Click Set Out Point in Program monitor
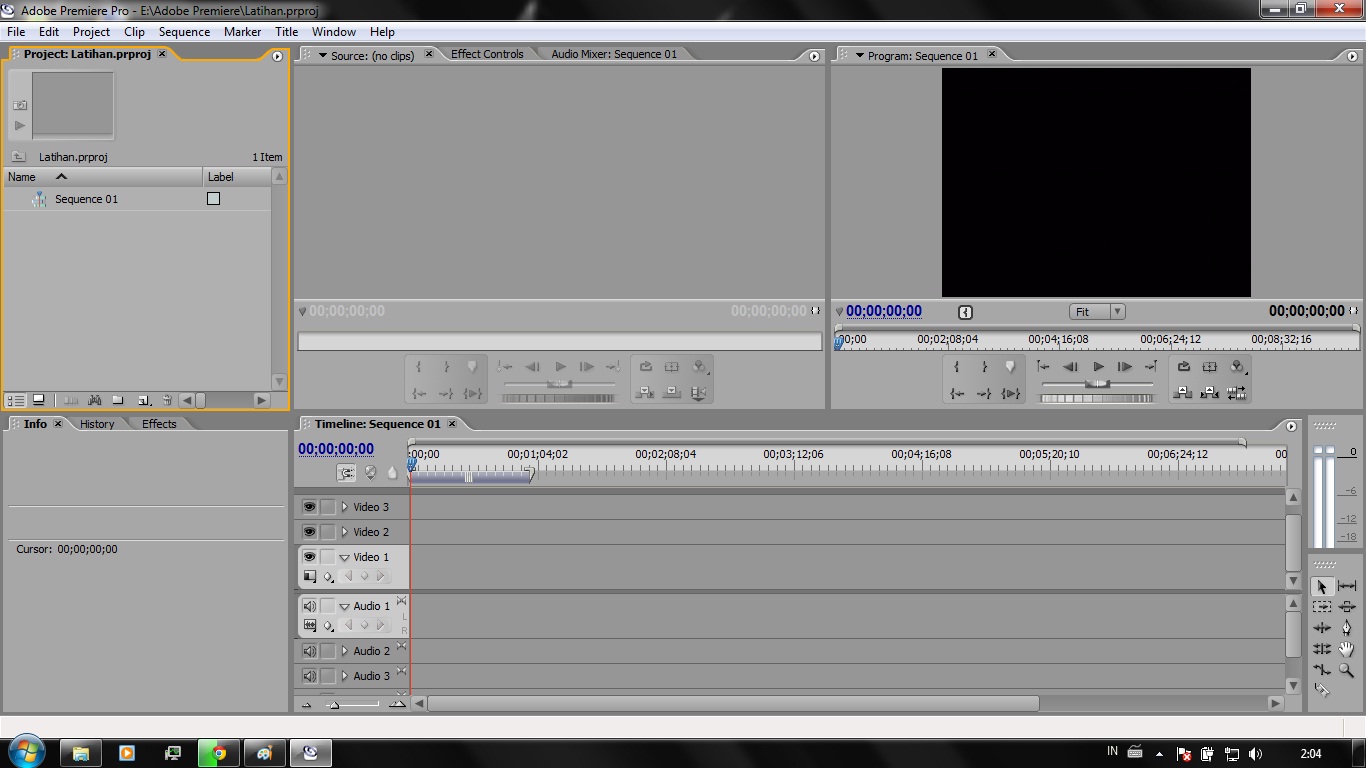Image resolution: width=1366 pixels, height=768 pixels. (984, 366)
